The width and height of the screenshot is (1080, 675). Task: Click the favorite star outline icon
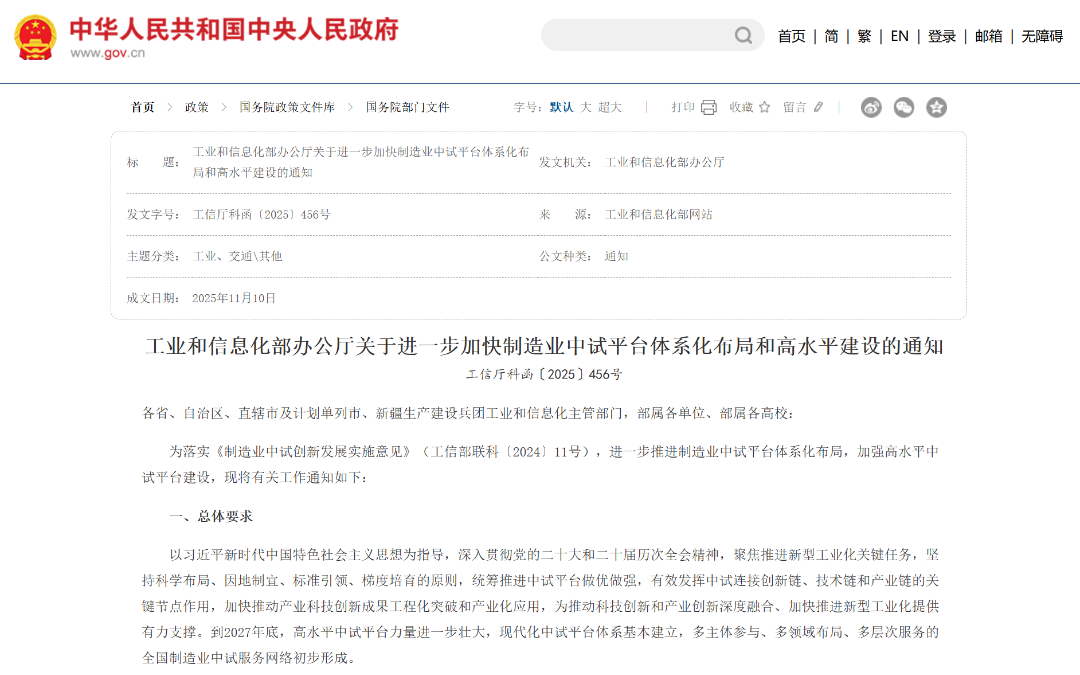click(x=765, y=107)
